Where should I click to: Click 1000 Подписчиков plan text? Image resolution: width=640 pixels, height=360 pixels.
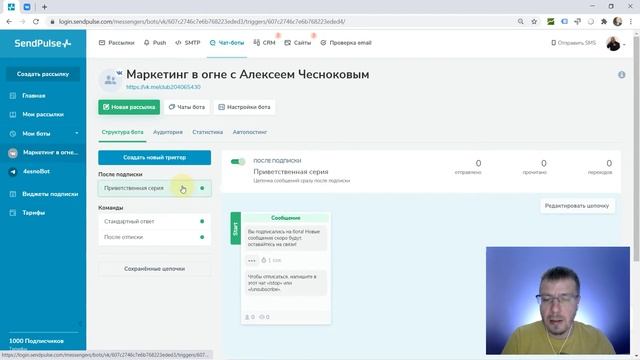pos(36,341)
